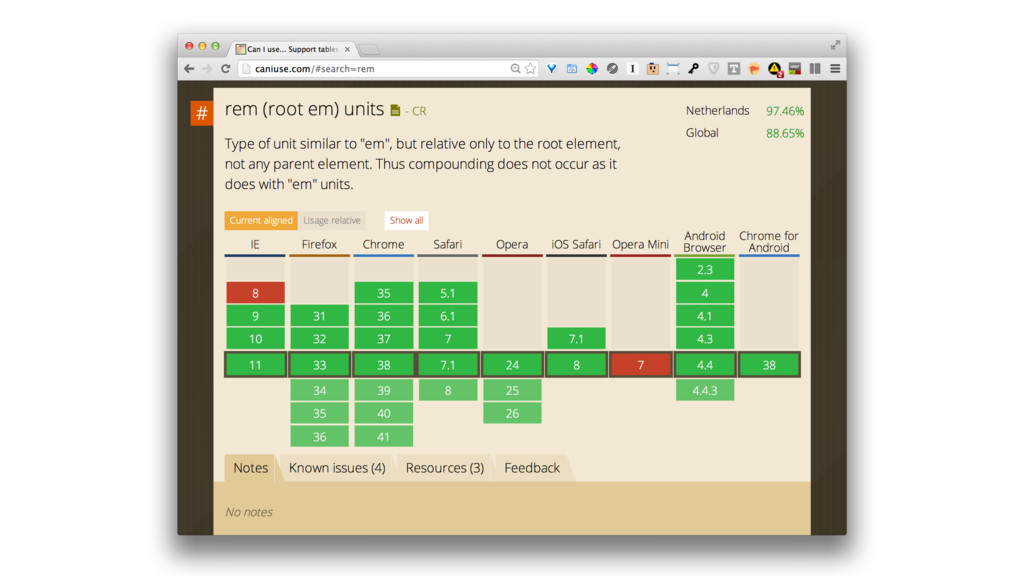Select the Current aligned view
This screenshot has height=576, width=1024.
[x=261, y=220]
